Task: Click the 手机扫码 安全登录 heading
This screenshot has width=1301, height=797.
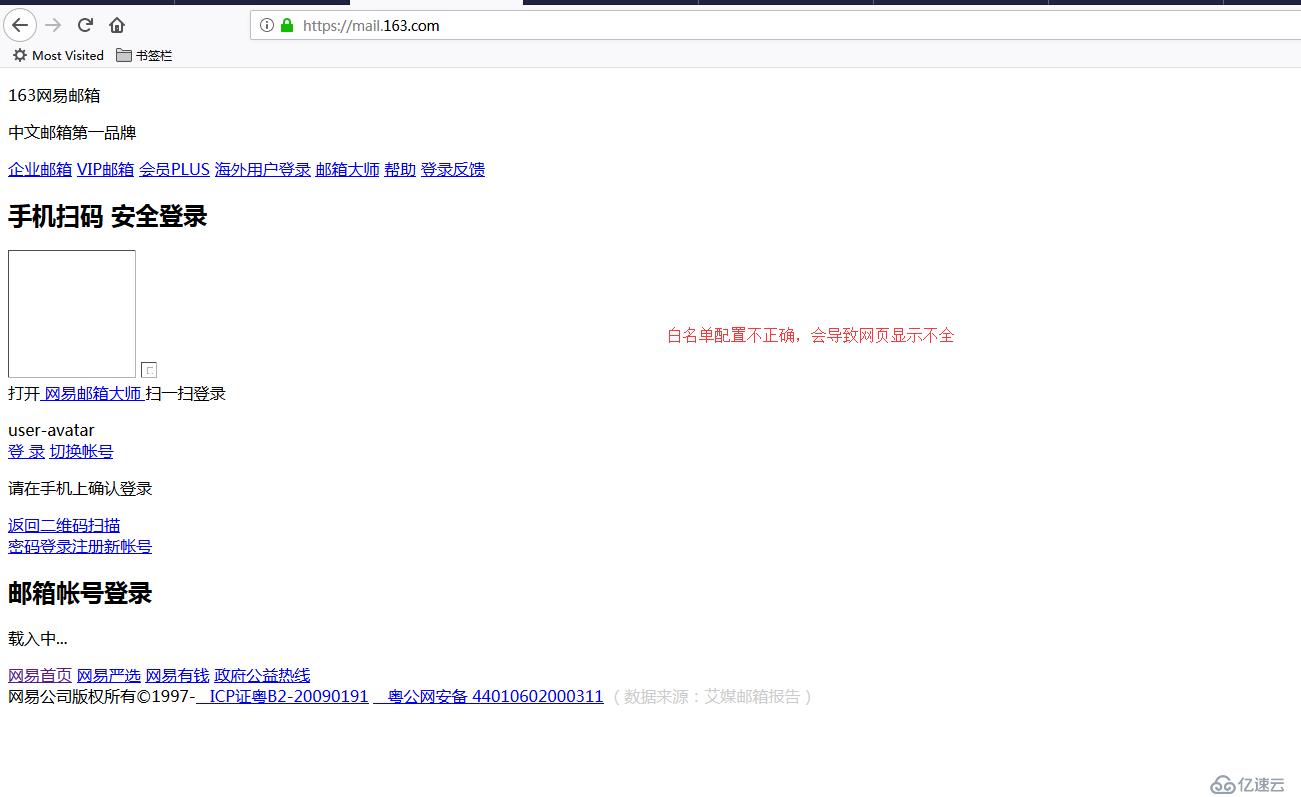Action: pyautogui.click(x=108, y=216)
